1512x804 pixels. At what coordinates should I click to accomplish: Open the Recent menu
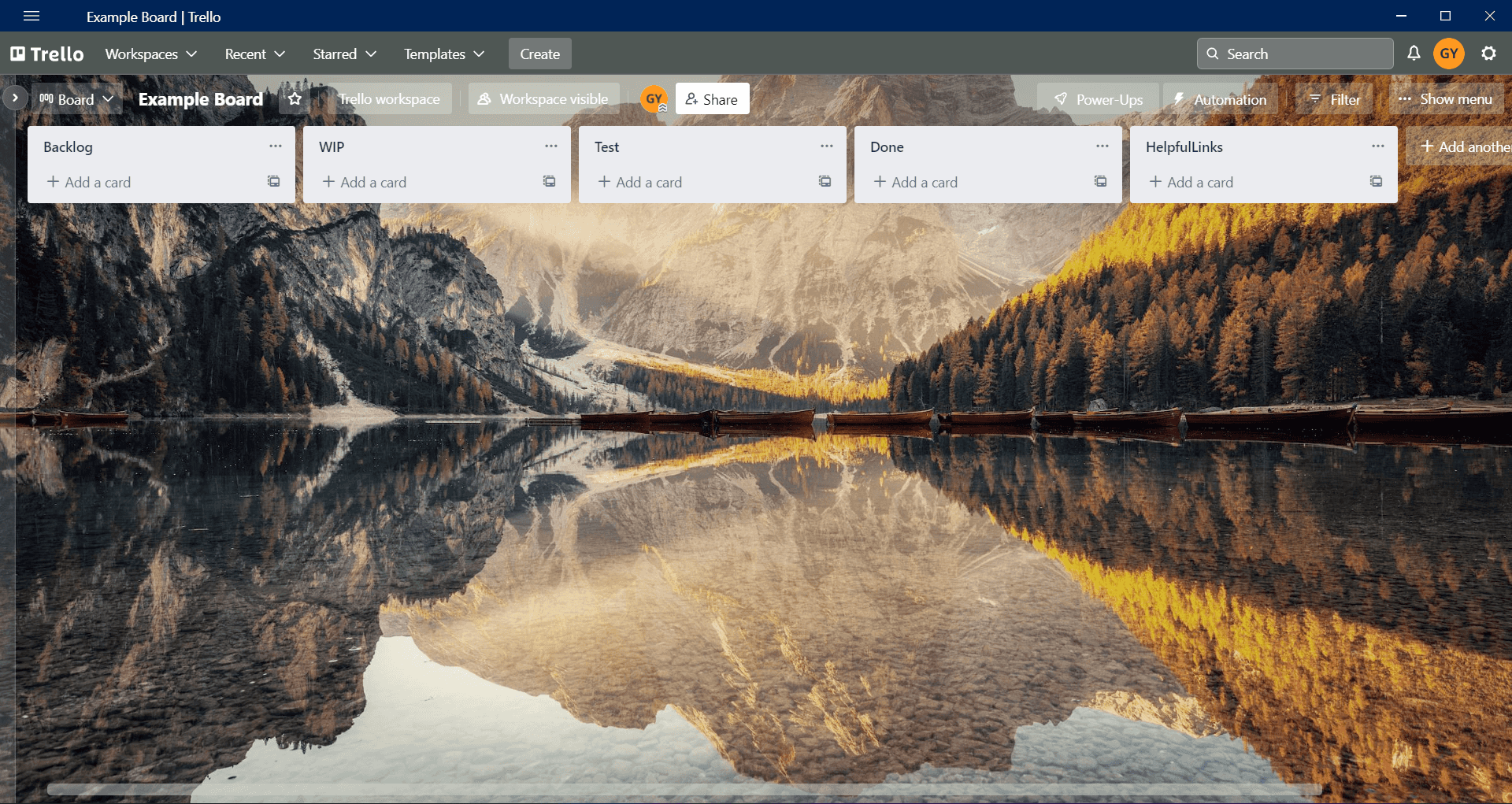254,54
